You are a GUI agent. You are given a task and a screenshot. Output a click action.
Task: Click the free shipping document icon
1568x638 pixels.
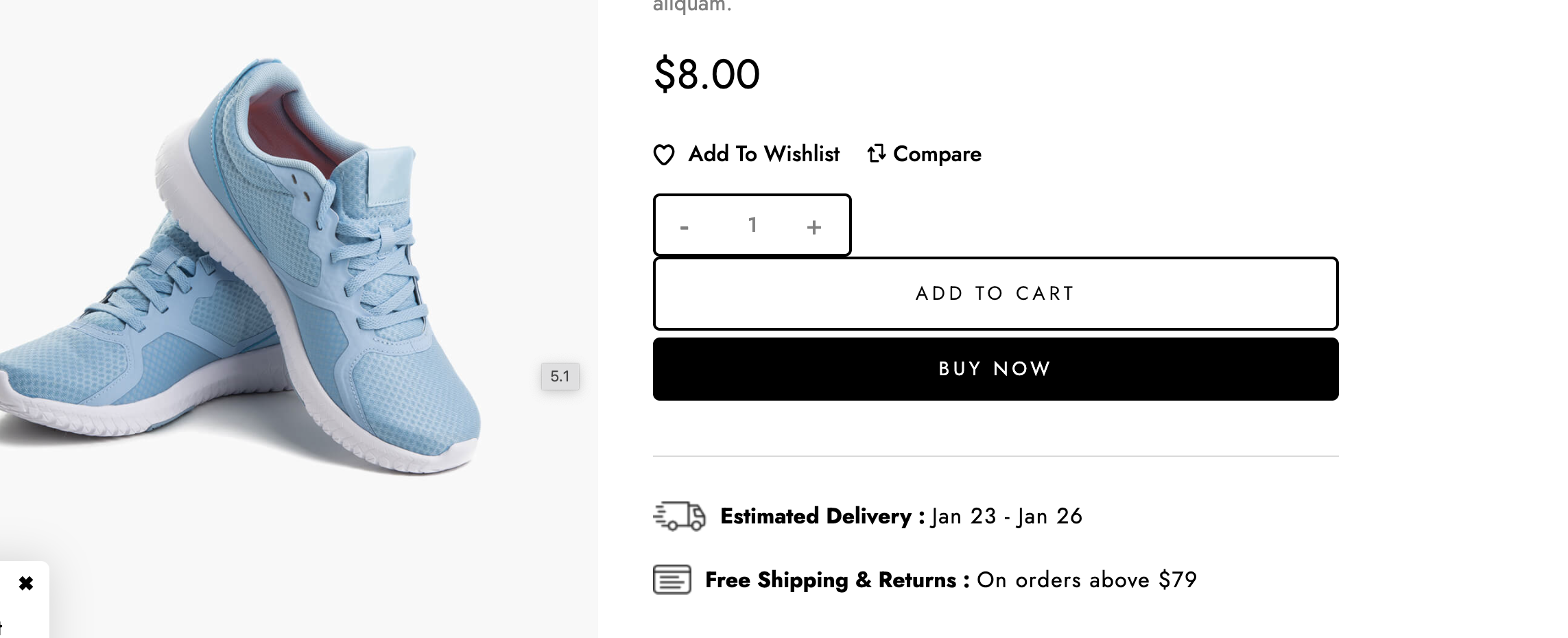(672, 580)
